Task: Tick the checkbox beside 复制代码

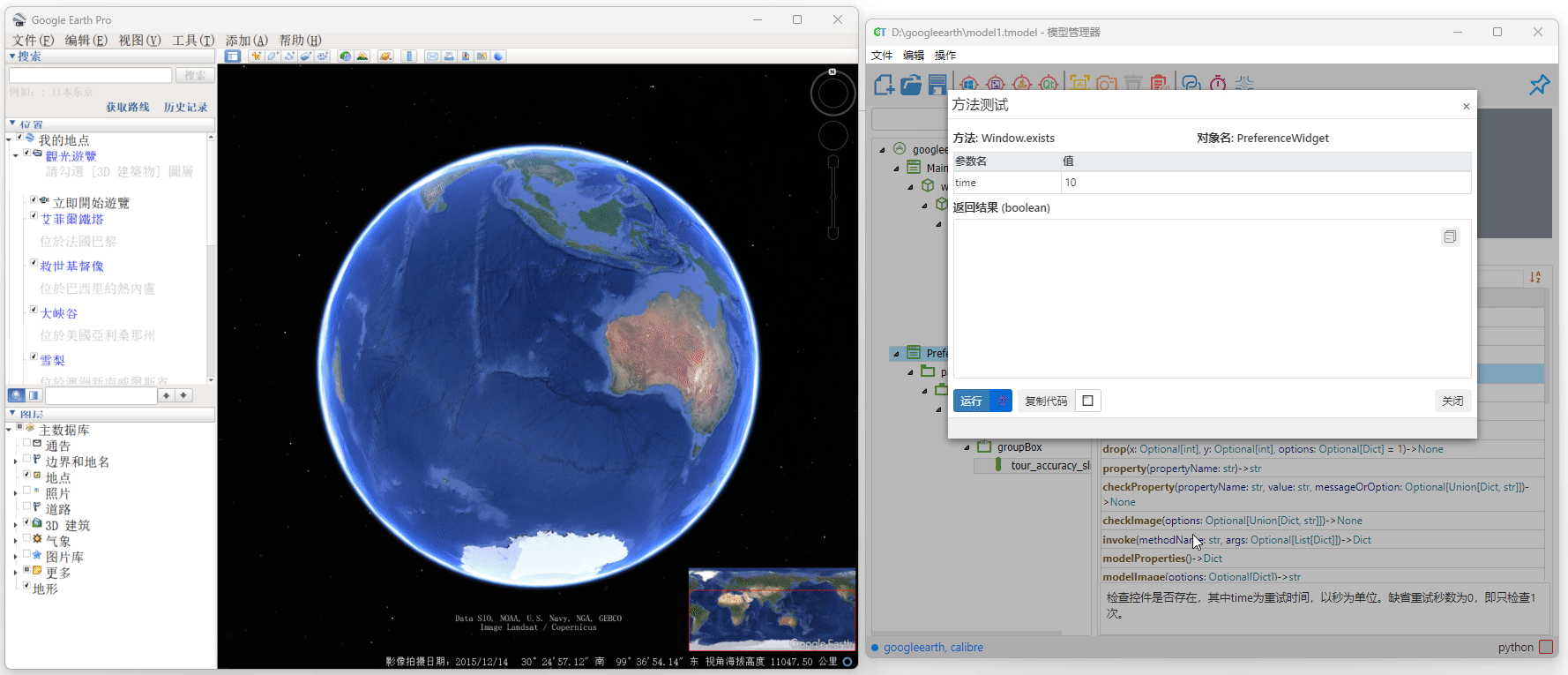Action: 1087,401
